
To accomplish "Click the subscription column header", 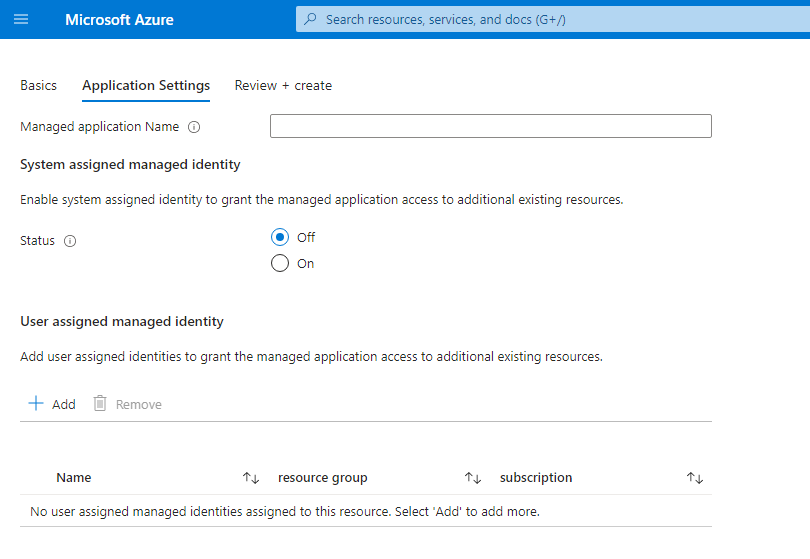I will click(x=536, y=478).
